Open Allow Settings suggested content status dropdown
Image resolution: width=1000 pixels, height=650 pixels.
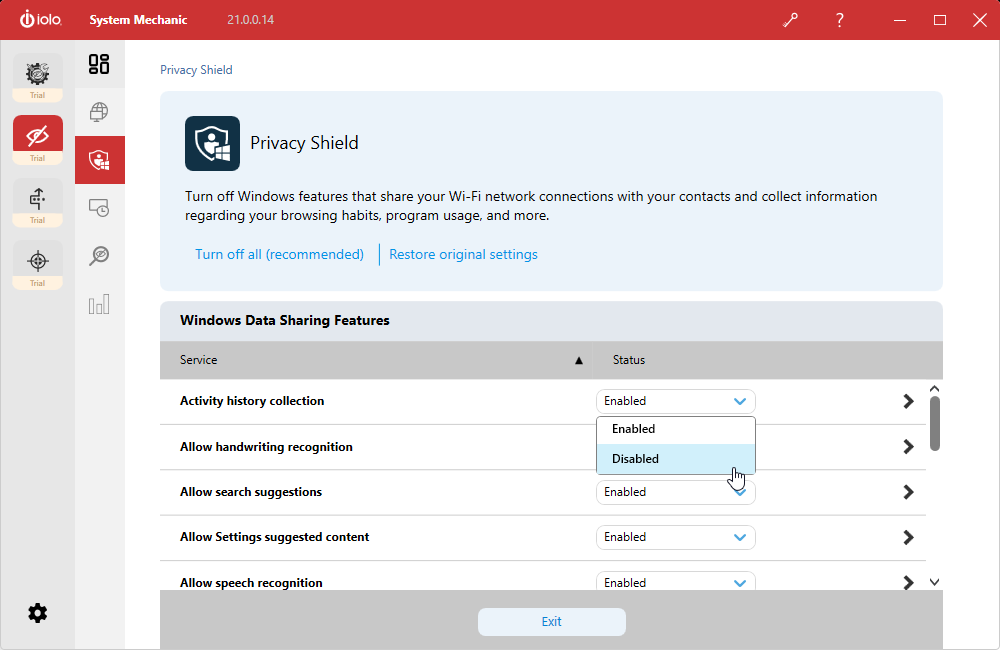tap(676, 537)
